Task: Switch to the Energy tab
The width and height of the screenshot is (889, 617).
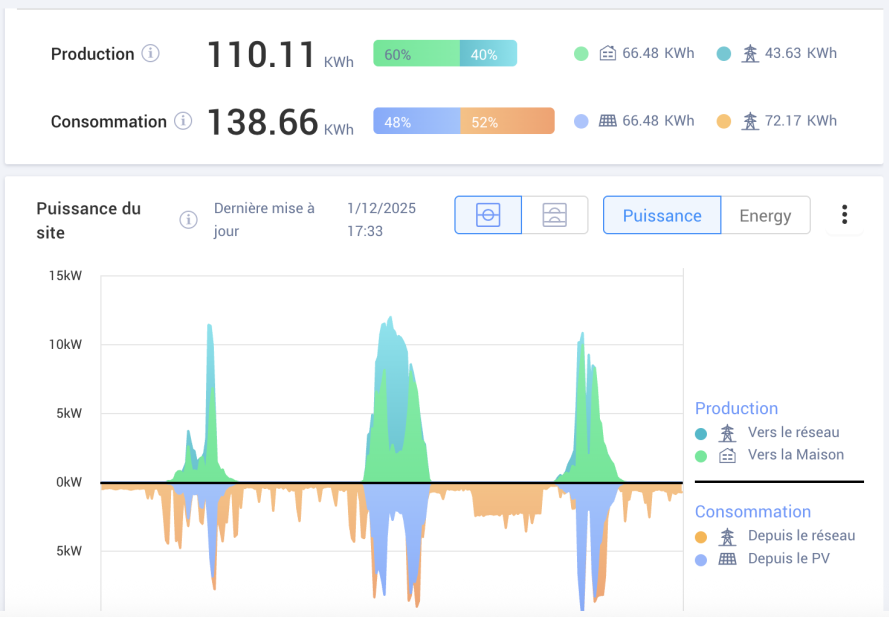Action: click(x=765, y=215)
